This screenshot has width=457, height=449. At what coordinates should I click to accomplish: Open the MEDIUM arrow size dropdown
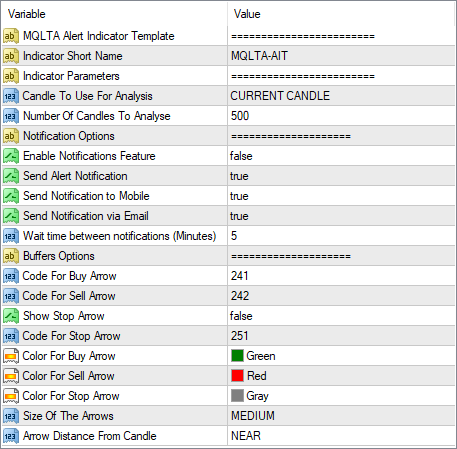(x=253, y=416)
